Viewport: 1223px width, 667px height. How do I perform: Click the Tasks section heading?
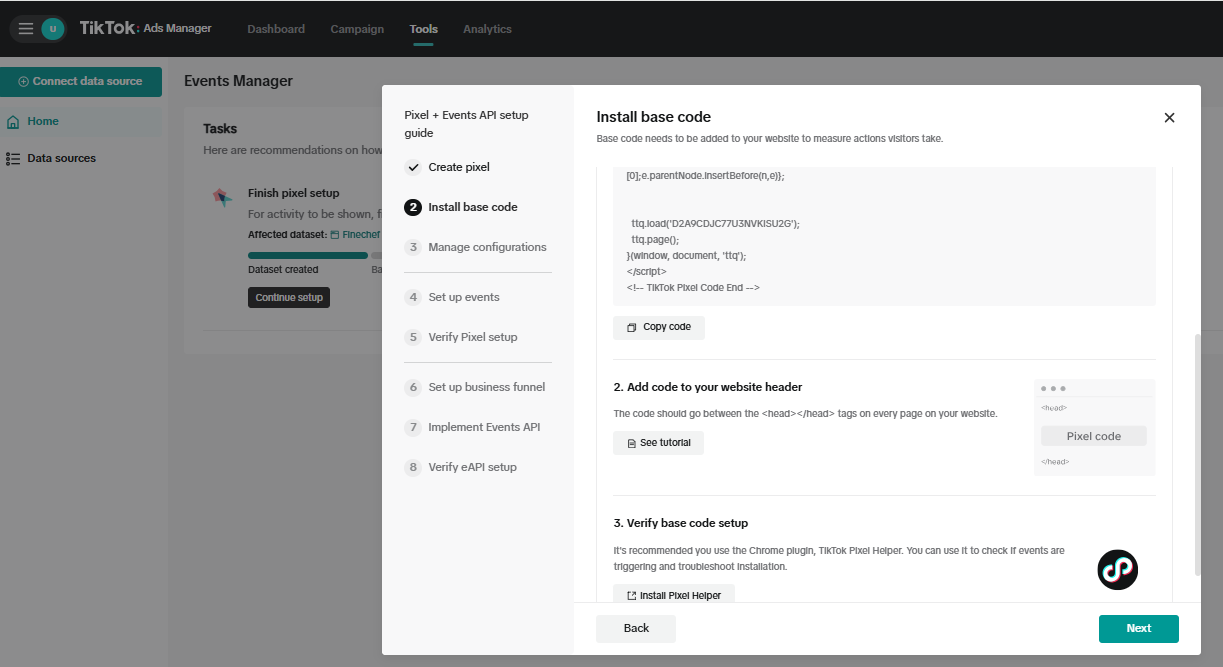220,129
